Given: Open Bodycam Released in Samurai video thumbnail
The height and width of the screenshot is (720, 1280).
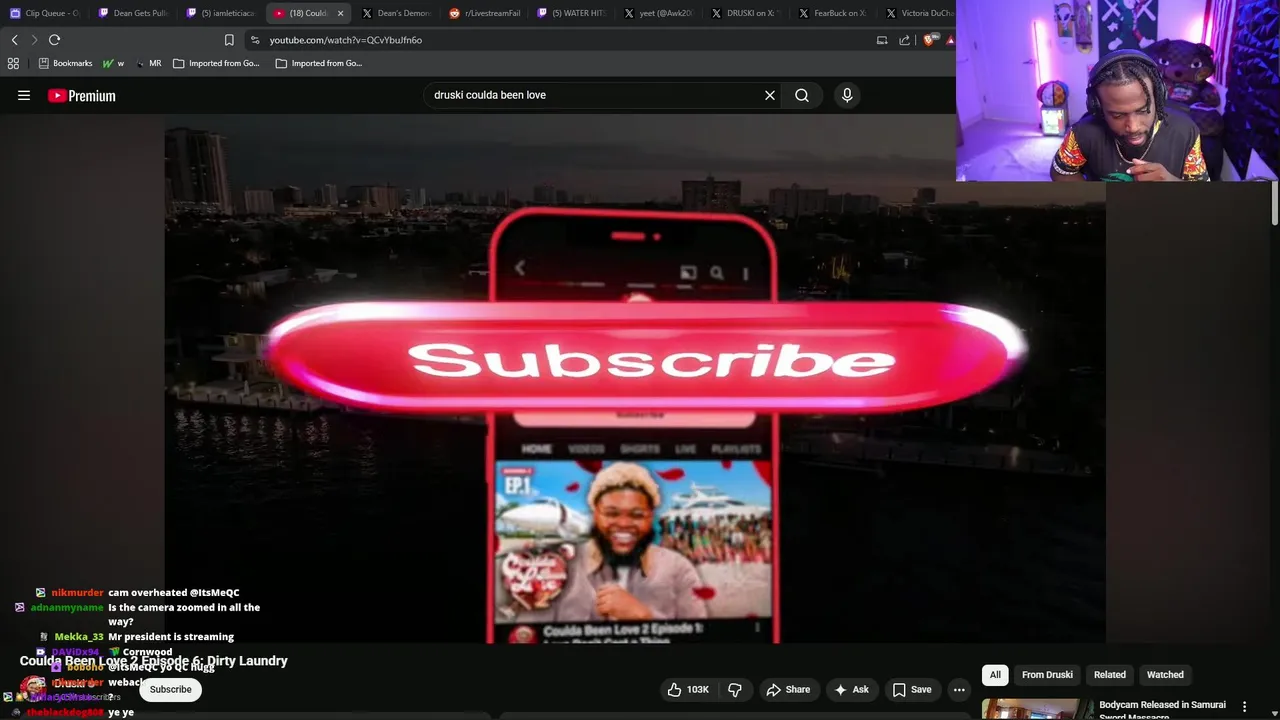Looking at the screenshot, I should point(1037,709).
